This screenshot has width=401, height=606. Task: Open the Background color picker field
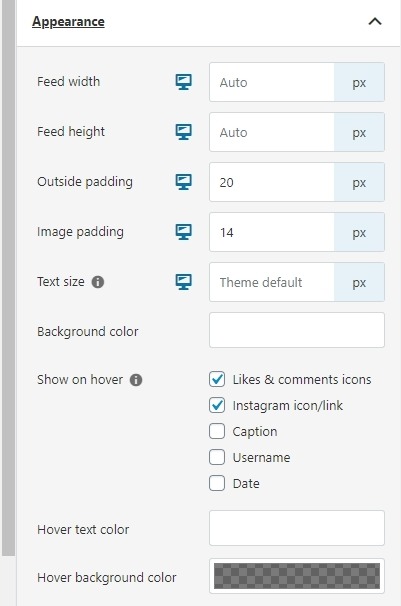(x=297, y=330)
